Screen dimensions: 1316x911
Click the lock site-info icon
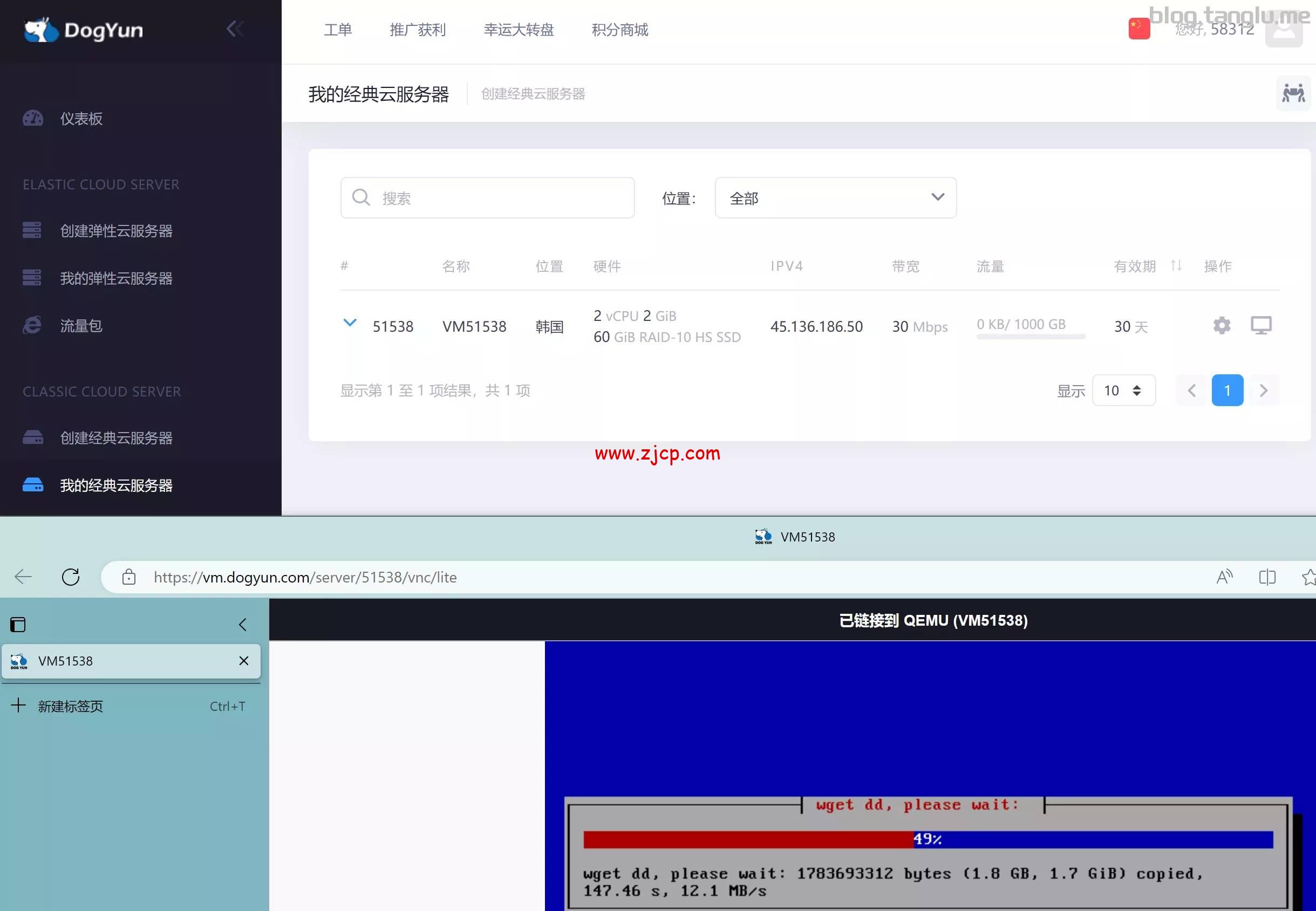click(x=129, y=577)
